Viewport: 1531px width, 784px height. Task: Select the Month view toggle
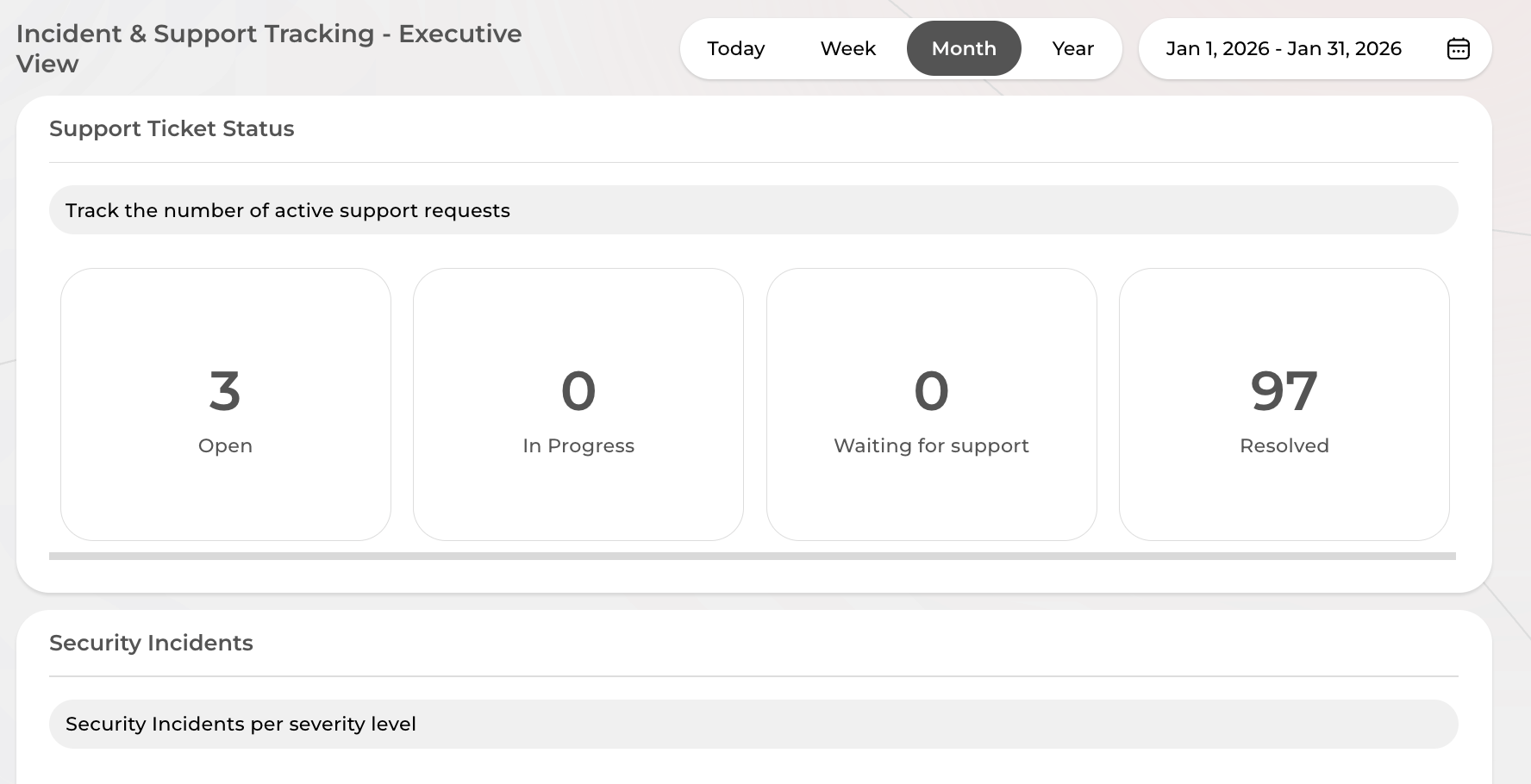tap(963, 49)
